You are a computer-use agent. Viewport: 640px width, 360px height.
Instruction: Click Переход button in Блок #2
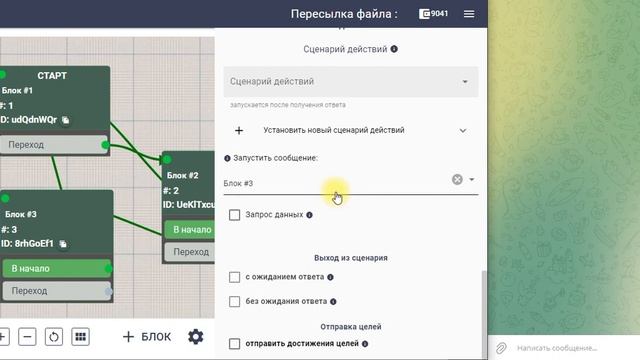coord(190,252)
